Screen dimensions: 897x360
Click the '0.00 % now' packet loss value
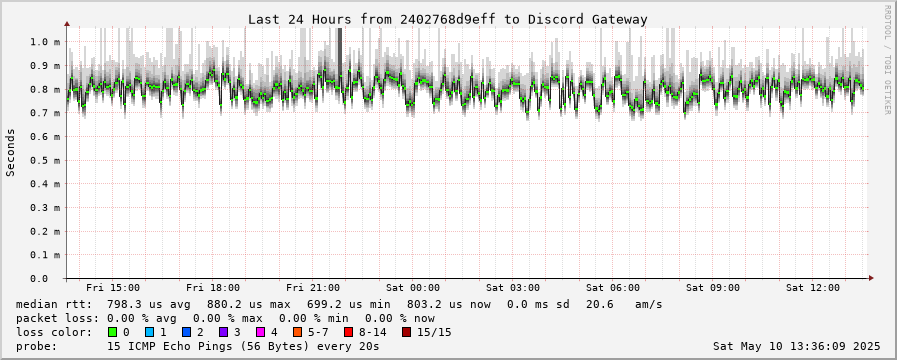click(399, 318)
